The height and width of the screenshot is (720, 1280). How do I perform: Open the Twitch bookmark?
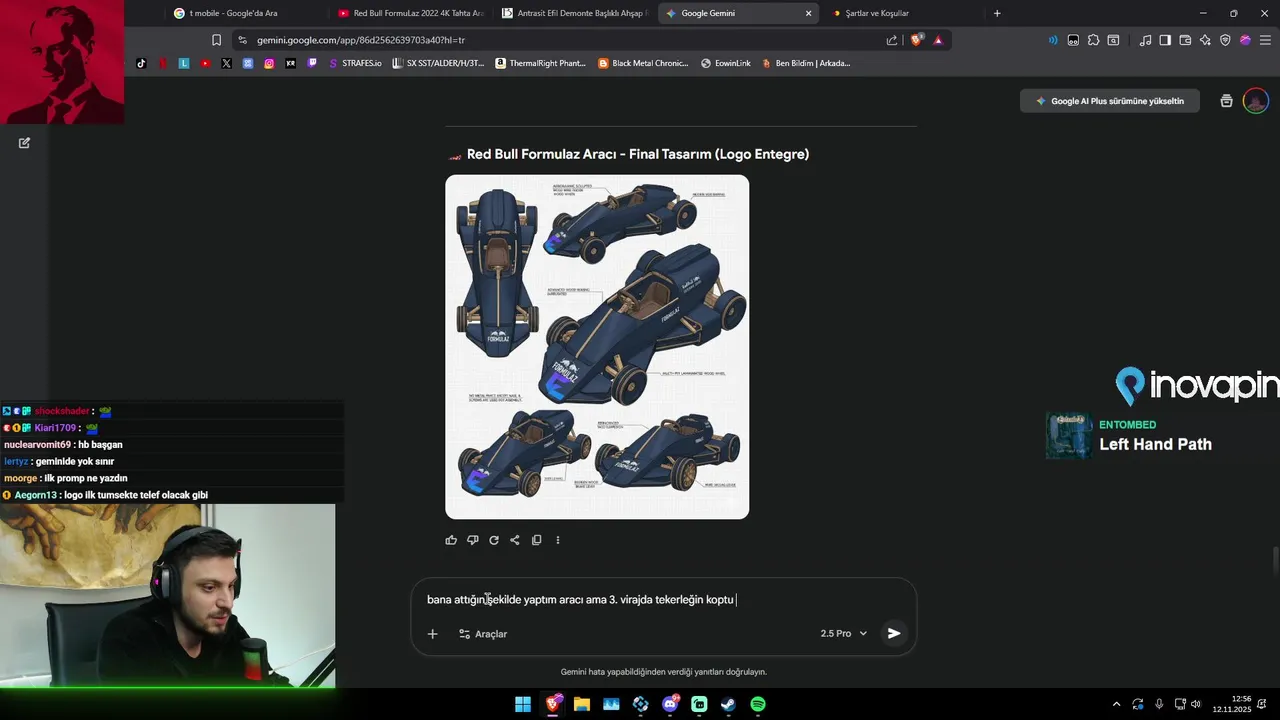(x=312, y=63)
